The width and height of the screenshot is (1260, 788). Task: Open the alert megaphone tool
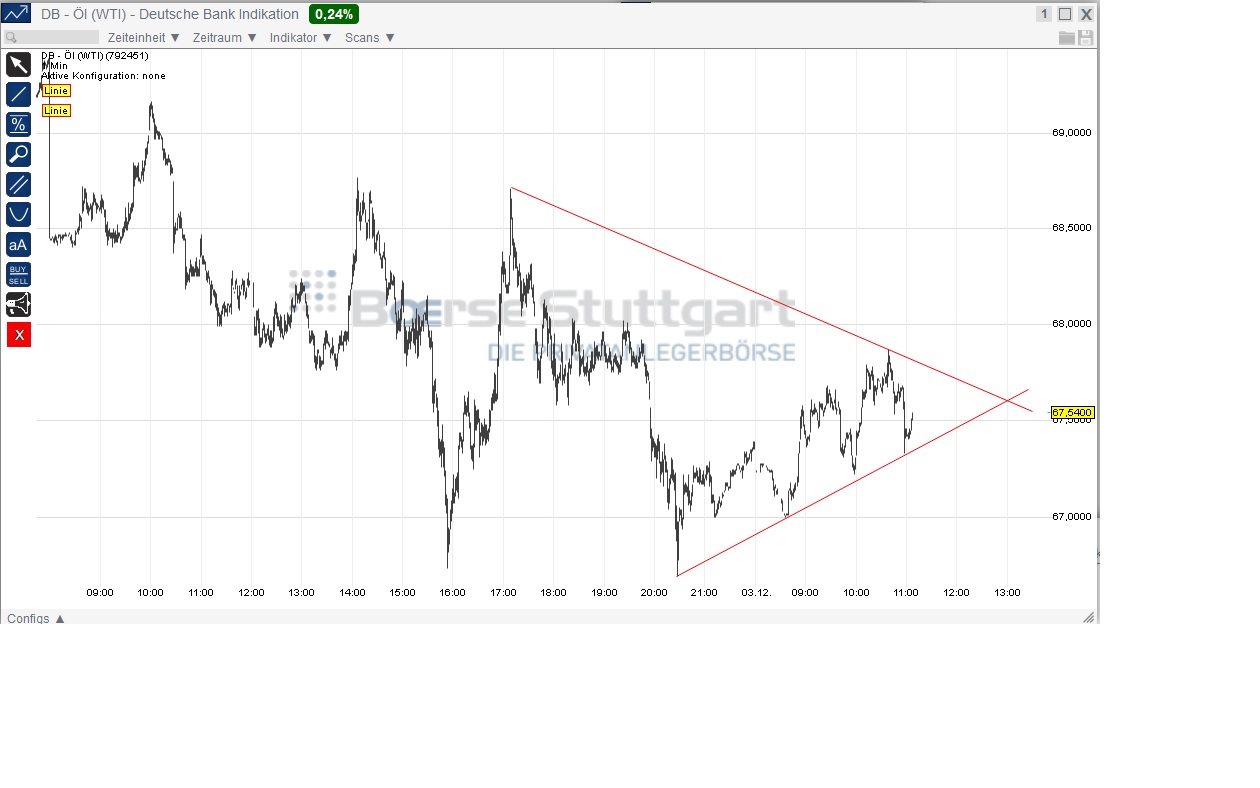[x=18, y=304]
